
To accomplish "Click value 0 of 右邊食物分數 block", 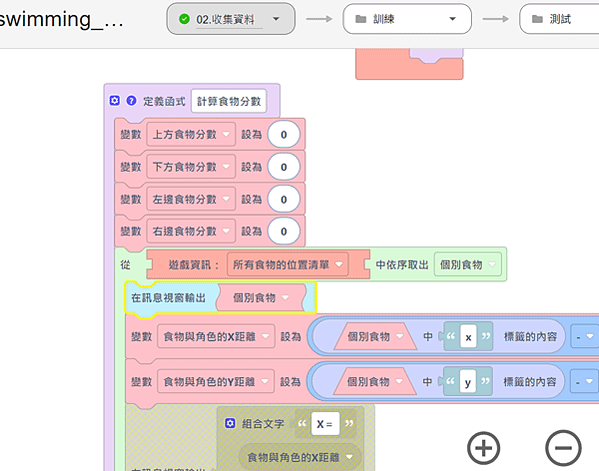I will pos(283,231).
